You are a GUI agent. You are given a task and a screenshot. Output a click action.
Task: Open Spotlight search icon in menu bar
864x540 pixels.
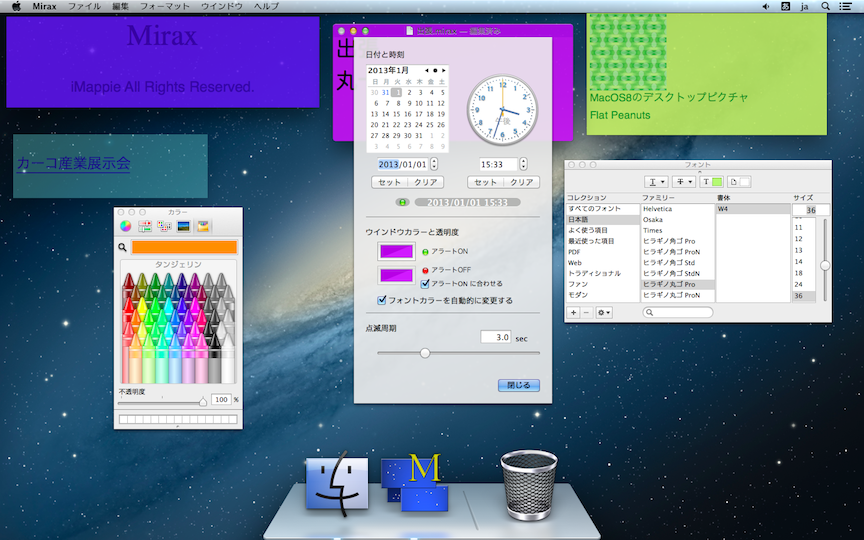(825, 6)
